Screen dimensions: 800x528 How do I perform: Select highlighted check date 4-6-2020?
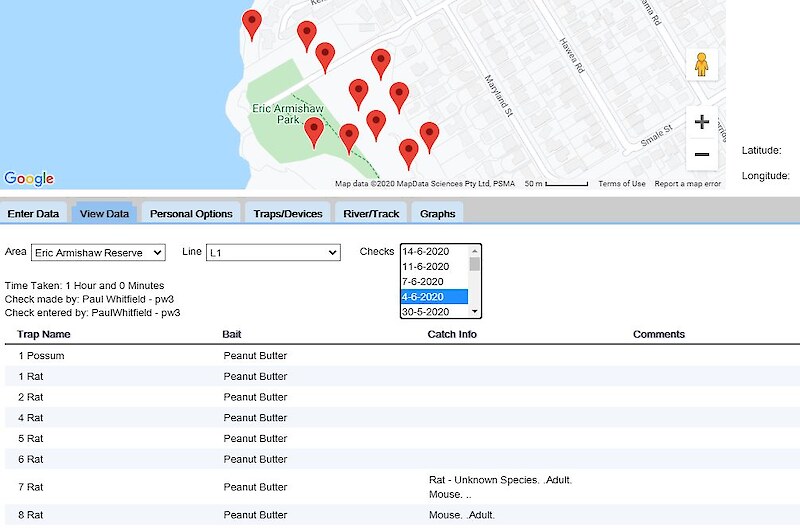434,296
